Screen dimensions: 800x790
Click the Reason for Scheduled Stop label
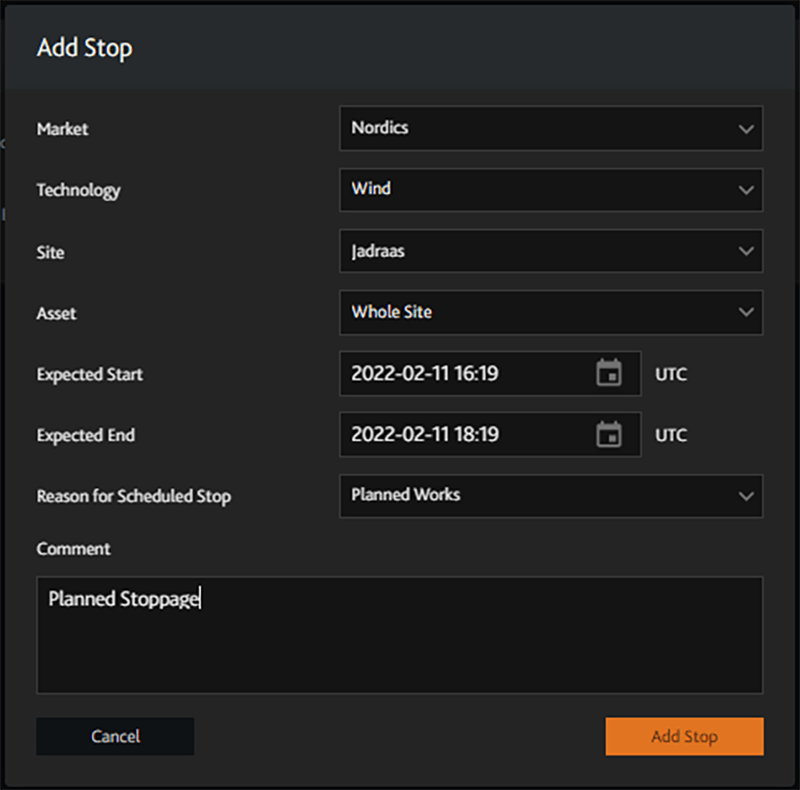tap(134, 496)
